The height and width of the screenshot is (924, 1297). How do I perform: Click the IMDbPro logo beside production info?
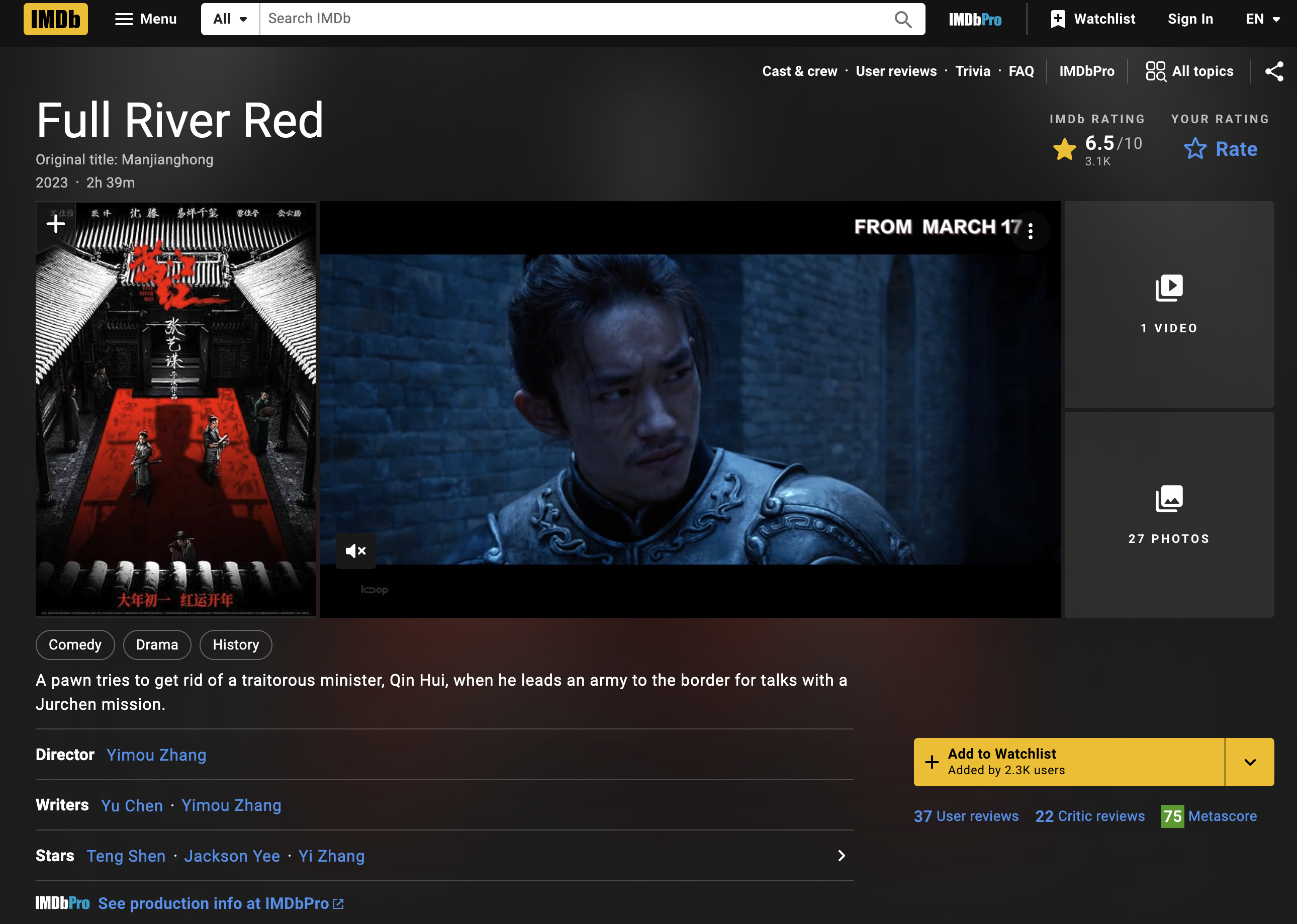point(62,903)
